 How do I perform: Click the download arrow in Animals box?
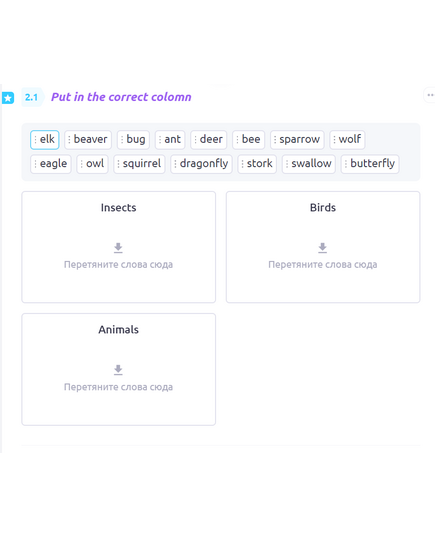tap(118, 370)
